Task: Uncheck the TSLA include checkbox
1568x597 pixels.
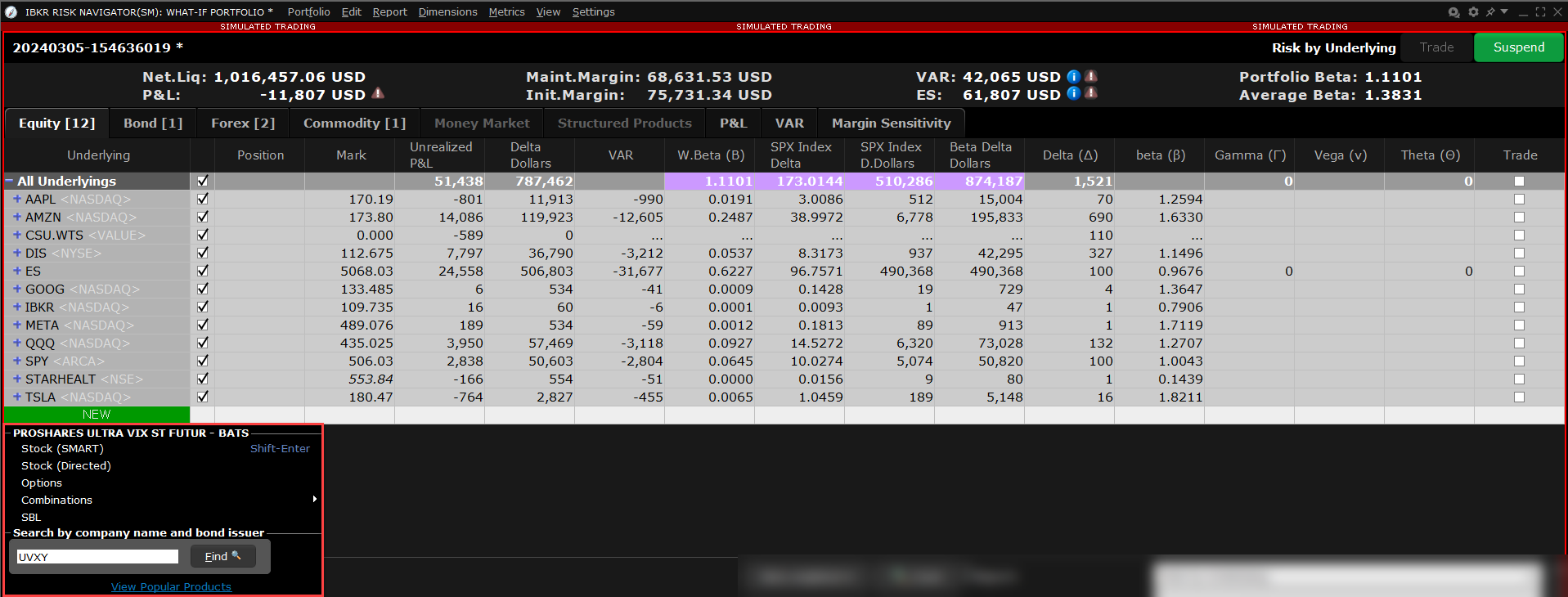Action: 203,397
